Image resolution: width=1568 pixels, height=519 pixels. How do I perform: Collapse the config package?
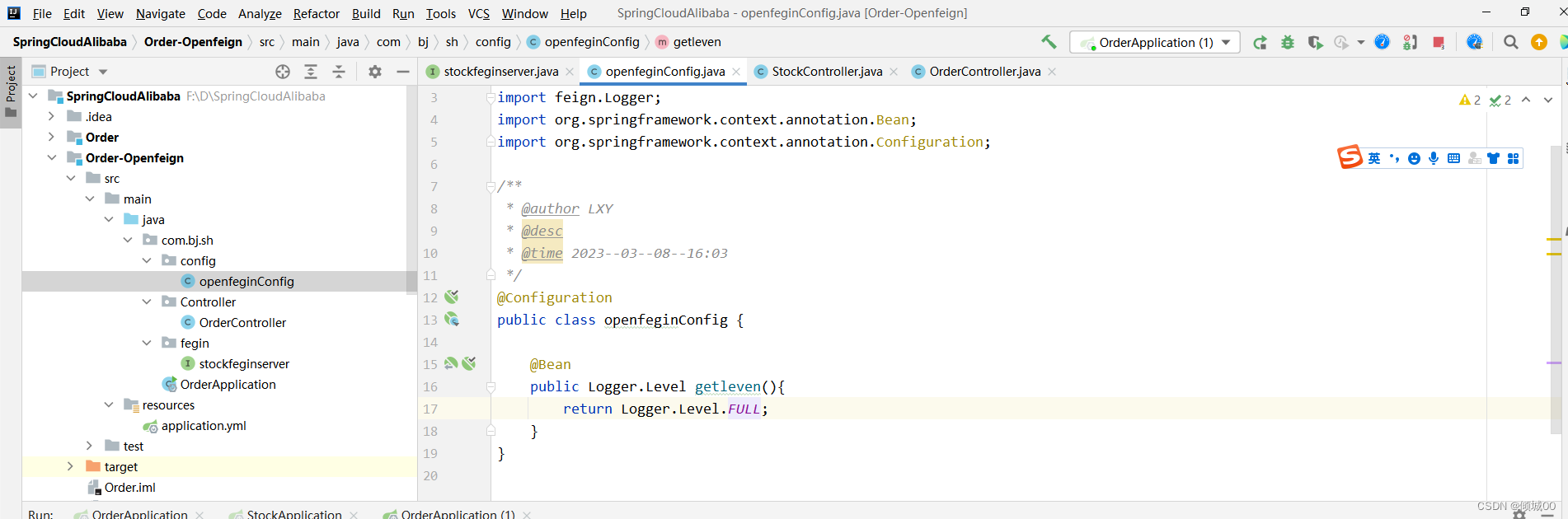147,260
